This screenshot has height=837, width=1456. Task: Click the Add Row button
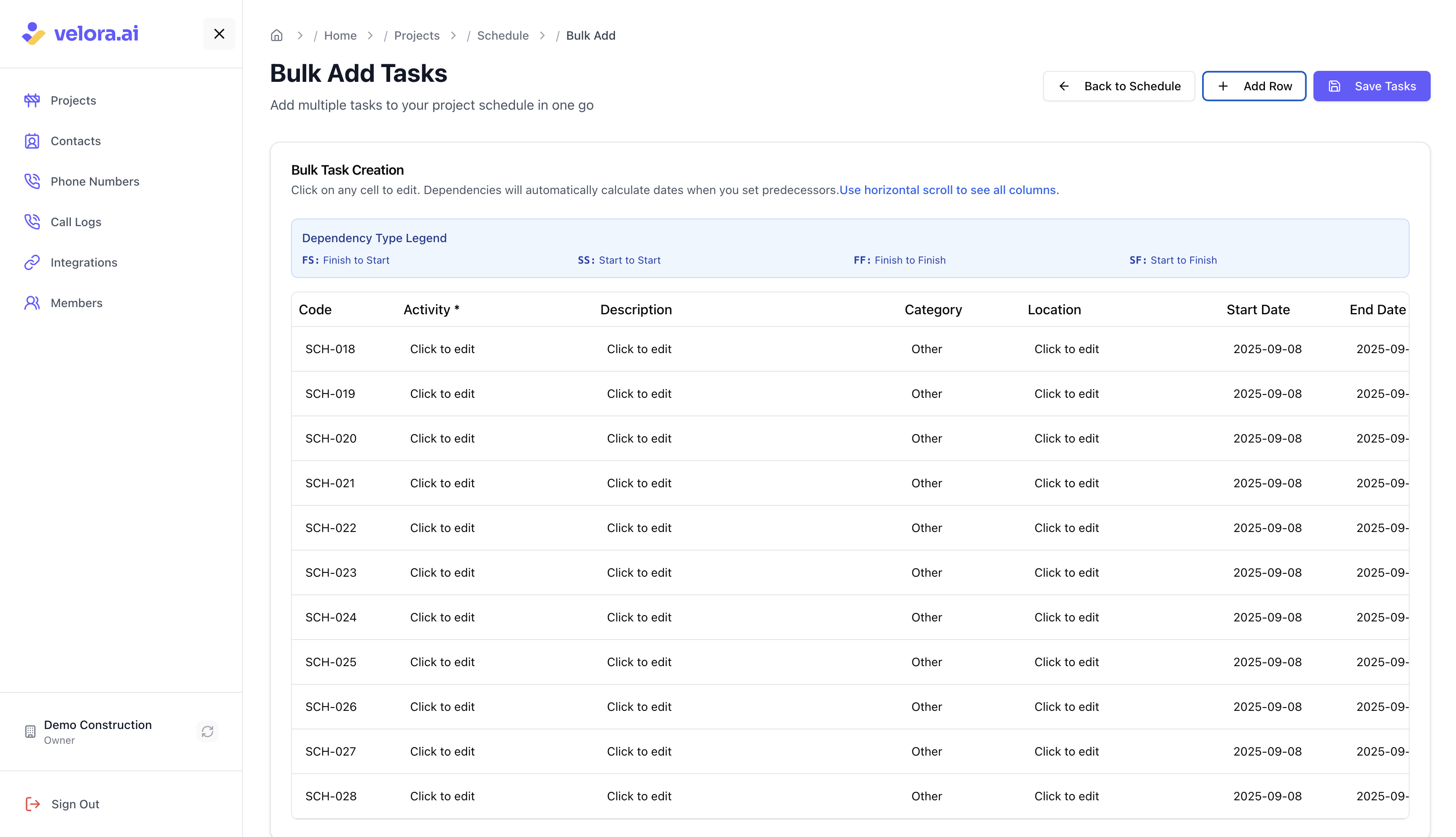[1254, 86]
